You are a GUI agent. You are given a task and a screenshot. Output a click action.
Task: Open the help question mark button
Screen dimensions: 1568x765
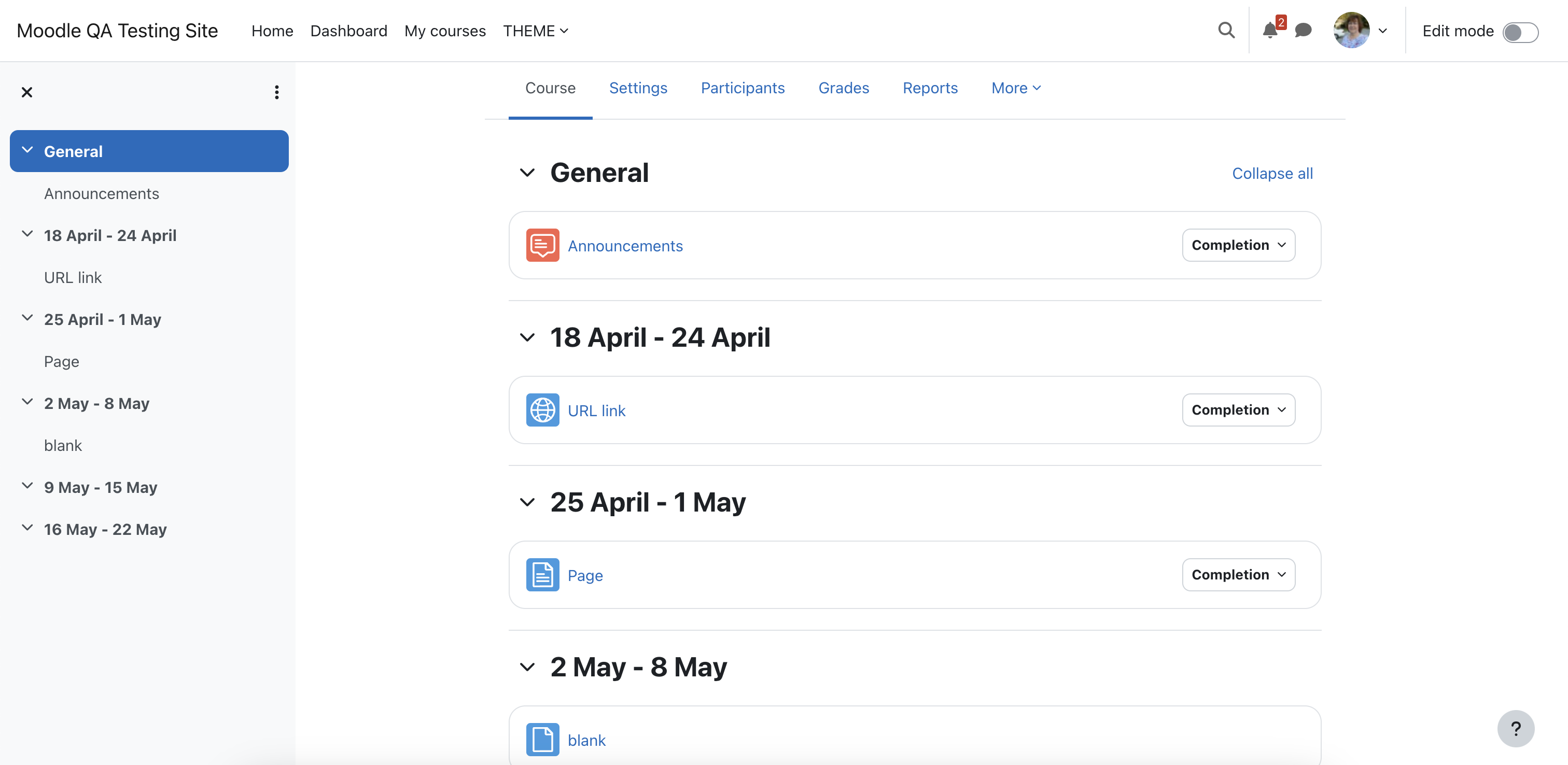tap(1516, 729)
